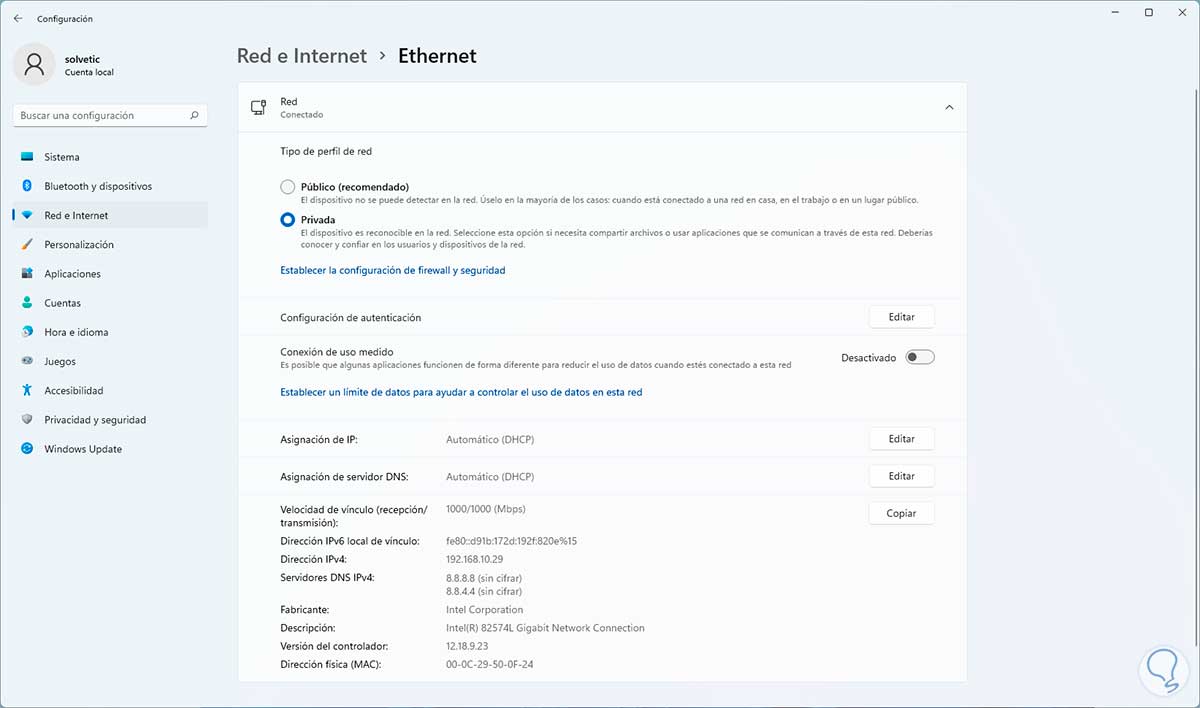This screenshot has width=1200, height=708.
Task: Open Cuentas settings in sidebar
Action: tap(62, 303)
